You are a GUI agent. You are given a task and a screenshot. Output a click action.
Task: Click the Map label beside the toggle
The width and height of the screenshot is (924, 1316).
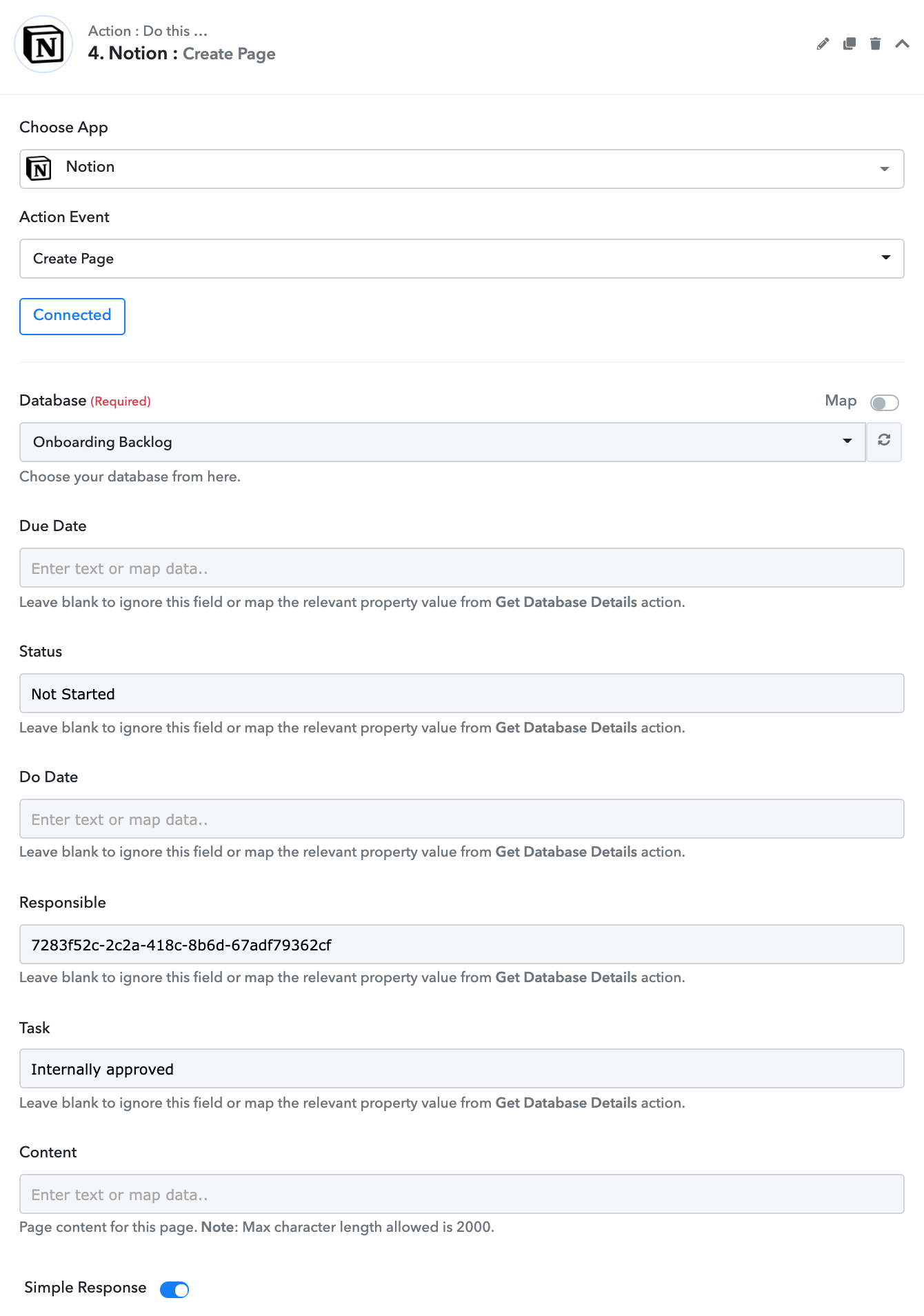pos(841,401)
